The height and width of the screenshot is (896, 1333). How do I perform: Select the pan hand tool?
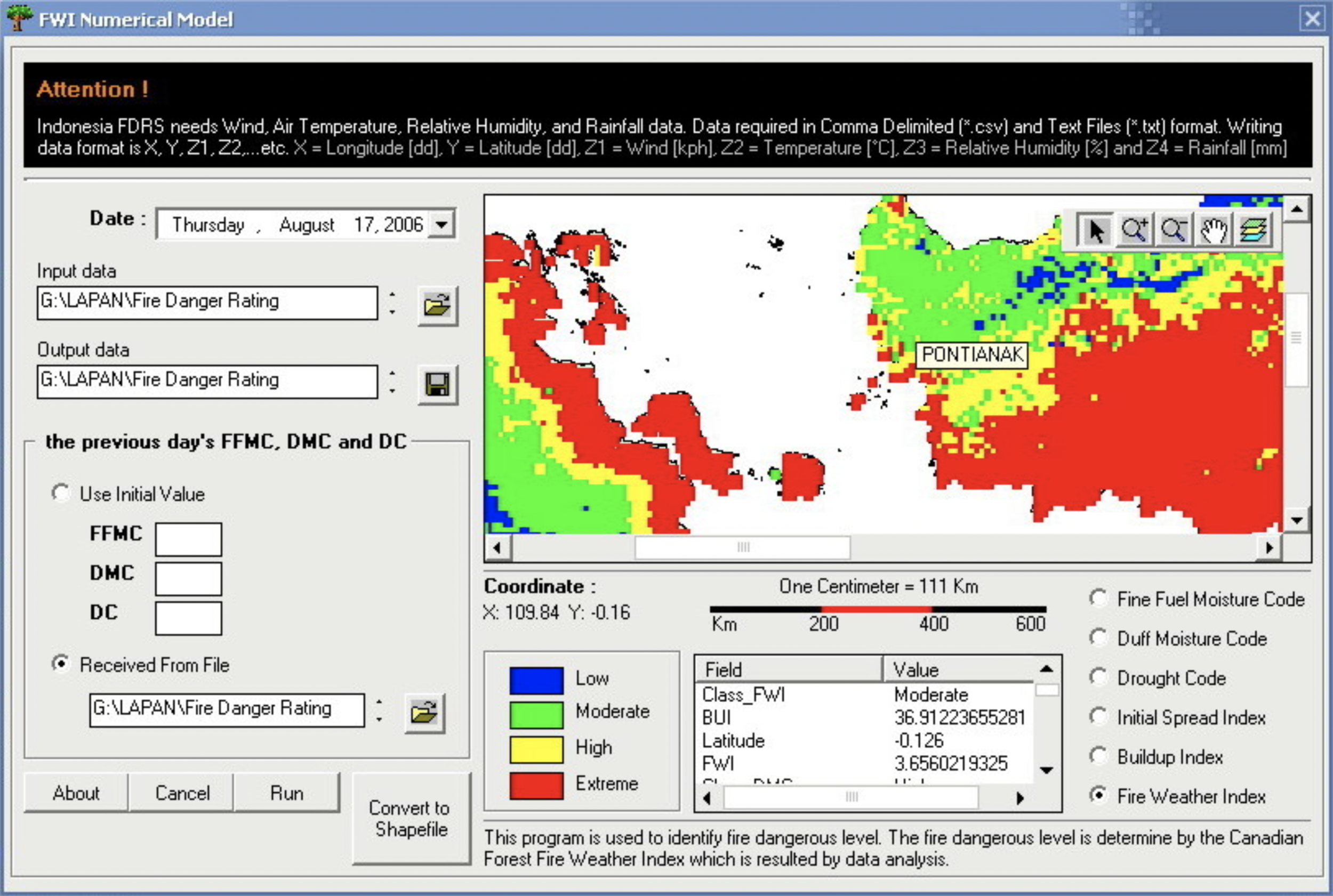click(x=1213, y=230)
